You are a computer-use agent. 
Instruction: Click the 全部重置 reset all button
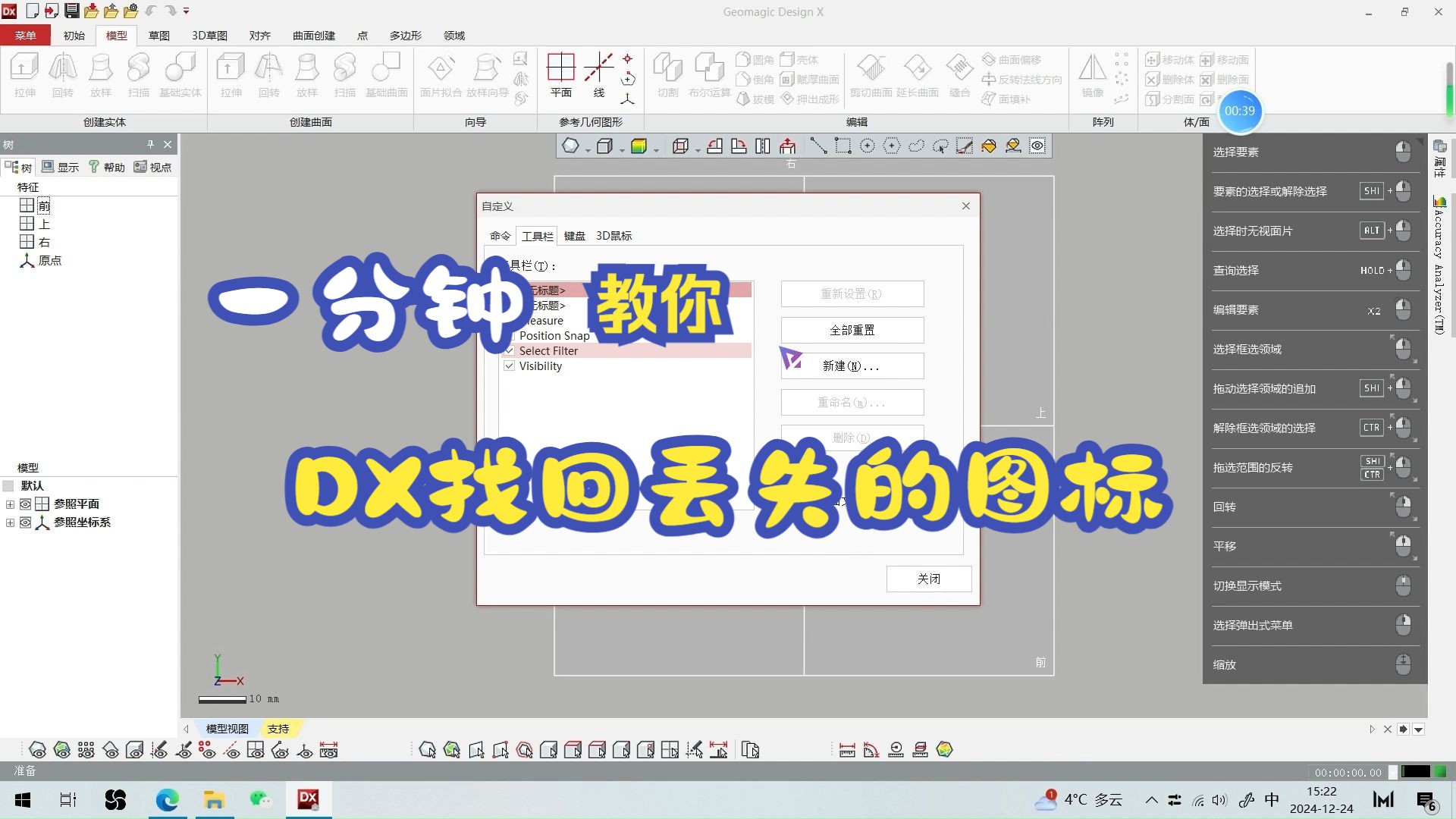click(x=852, y=330)
